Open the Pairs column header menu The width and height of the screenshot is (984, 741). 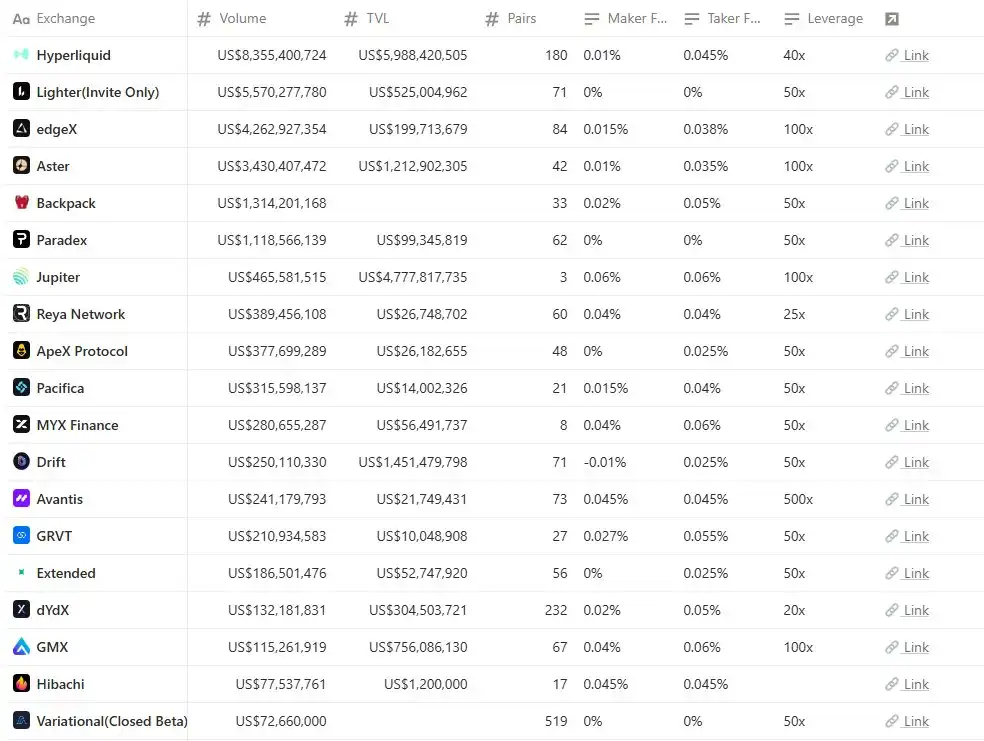(x=521, y=18)
